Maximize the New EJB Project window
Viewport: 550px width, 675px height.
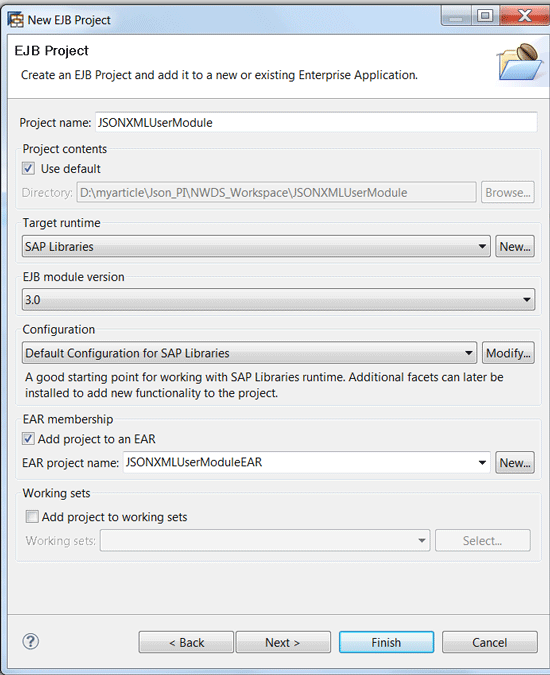click(485, 16)
